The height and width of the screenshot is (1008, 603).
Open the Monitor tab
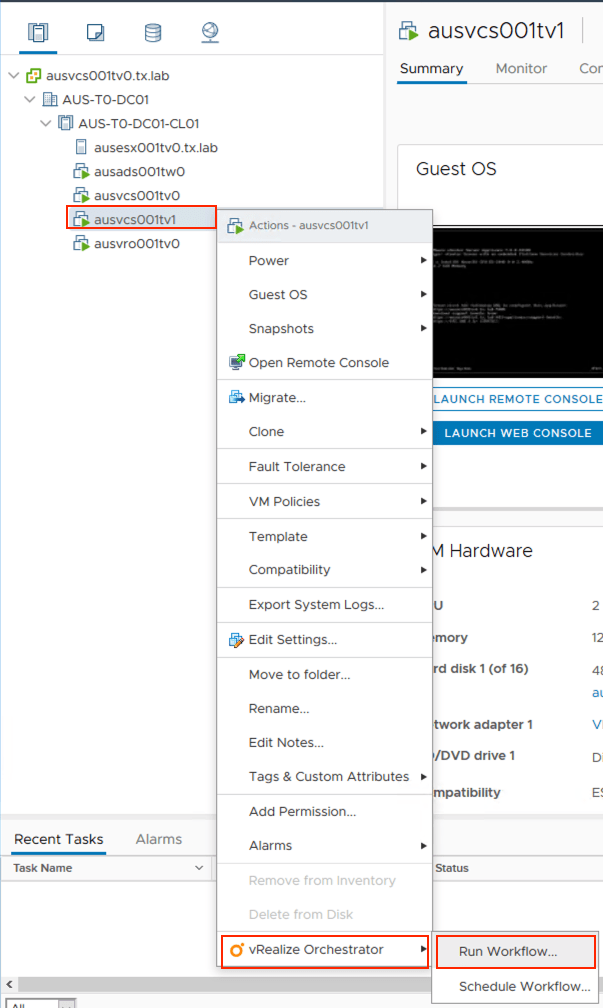(521, 69)
